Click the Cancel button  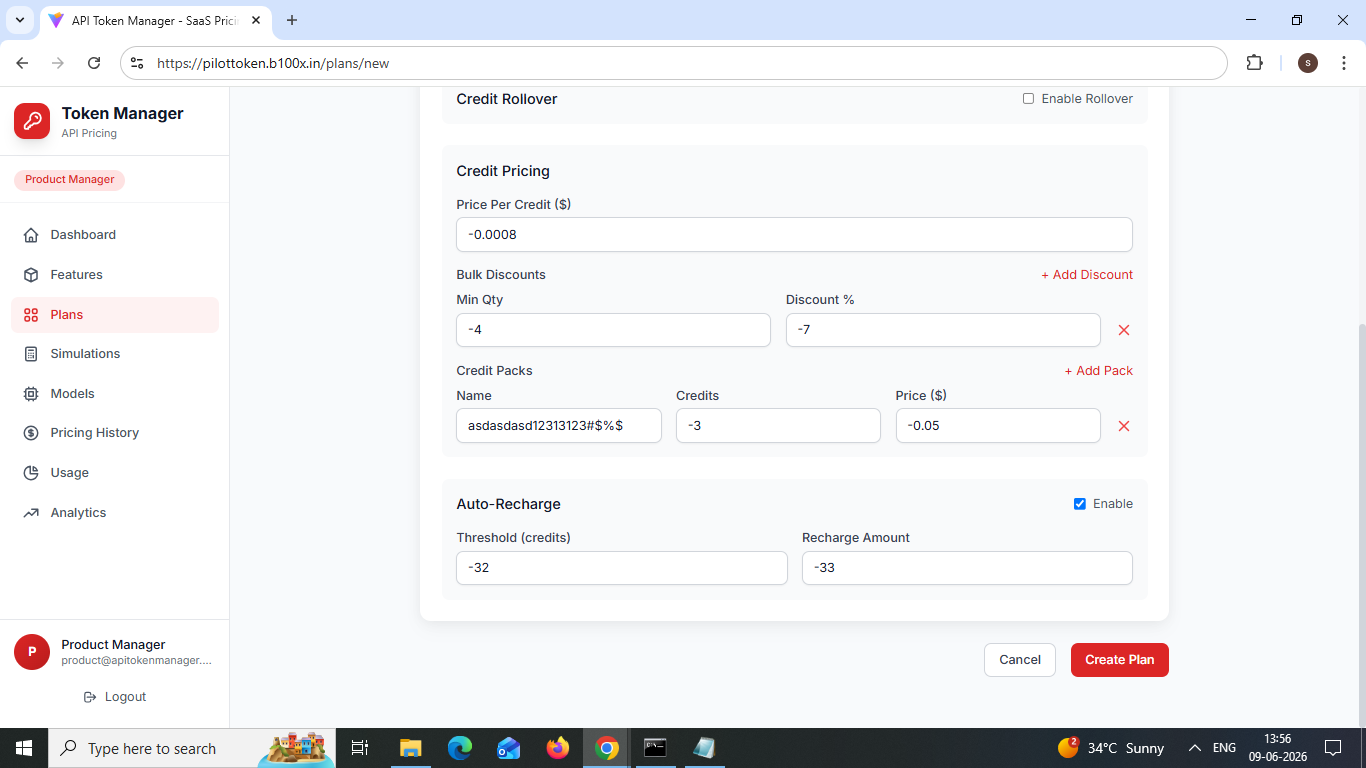click(x=1020, y=660)
